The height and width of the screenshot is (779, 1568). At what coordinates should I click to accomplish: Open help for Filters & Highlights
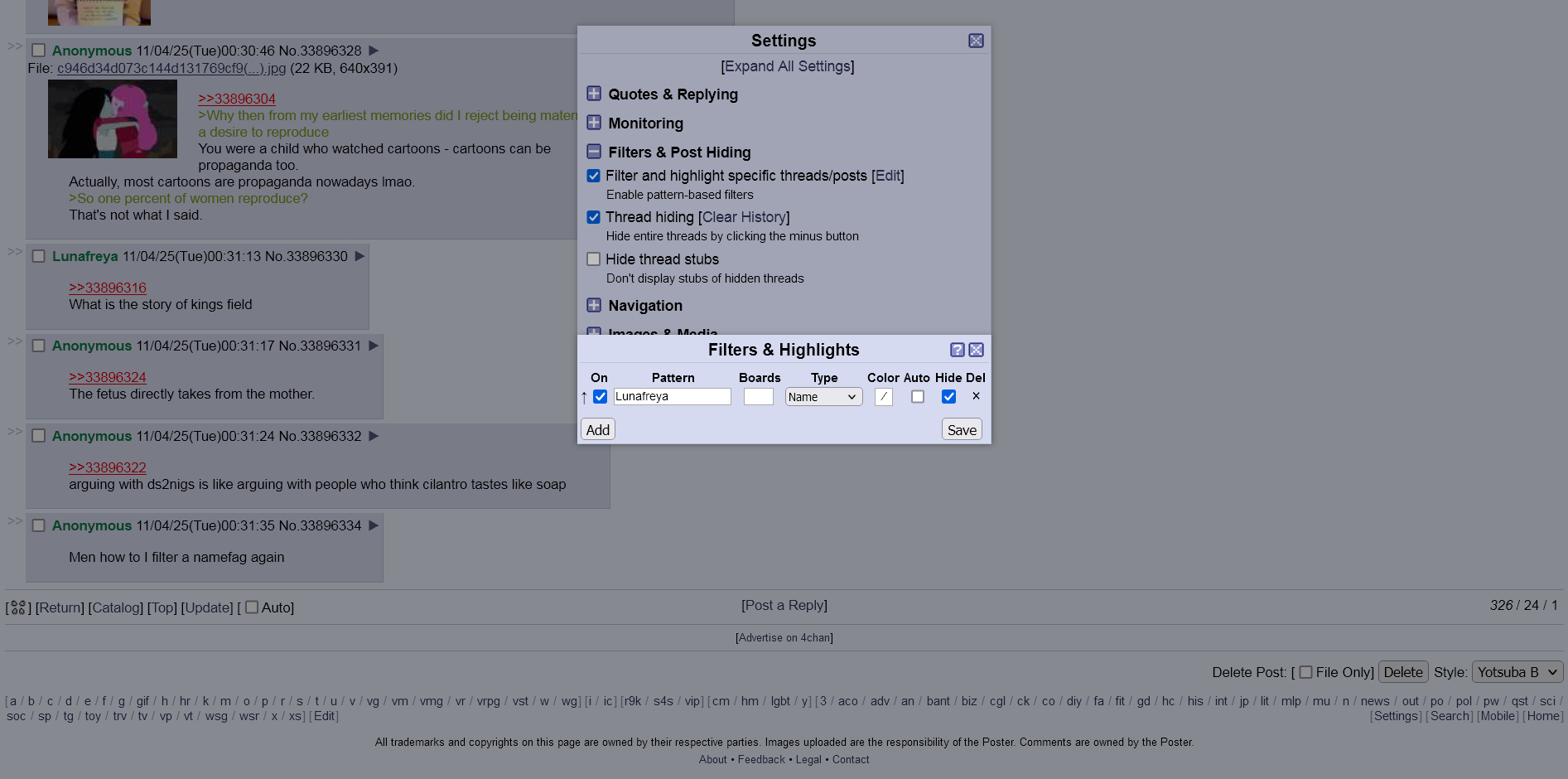[x=958, y=350]
